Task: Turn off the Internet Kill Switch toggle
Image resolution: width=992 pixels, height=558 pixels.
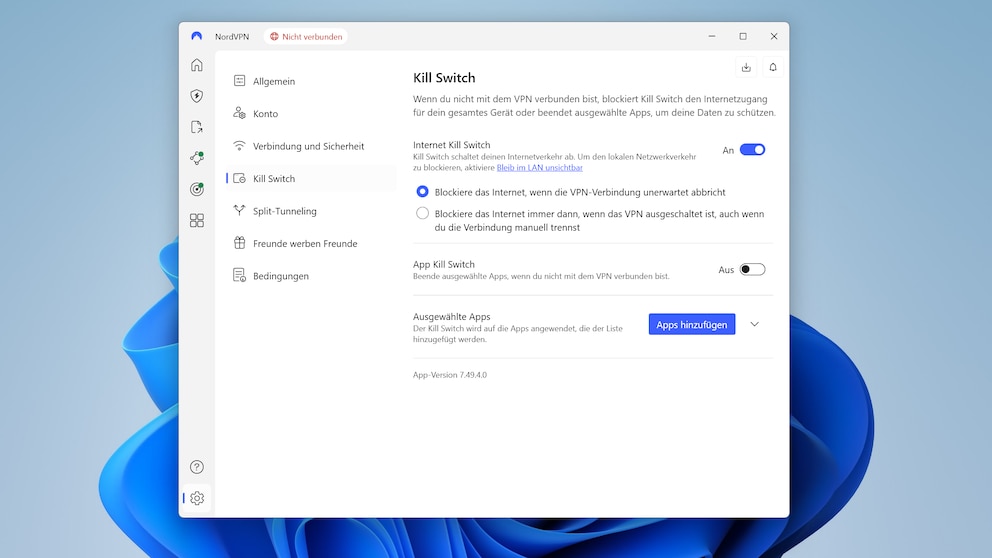Action: click(x=752, y=150)
